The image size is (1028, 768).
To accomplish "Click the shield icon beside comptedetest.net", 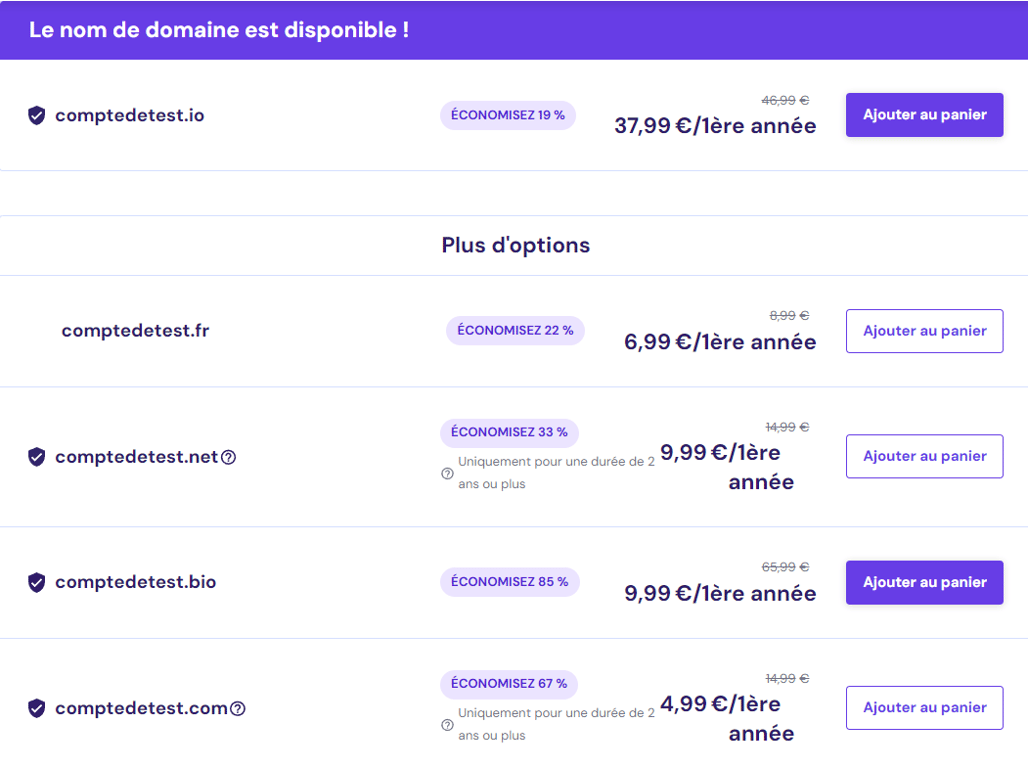I will 36,457.
